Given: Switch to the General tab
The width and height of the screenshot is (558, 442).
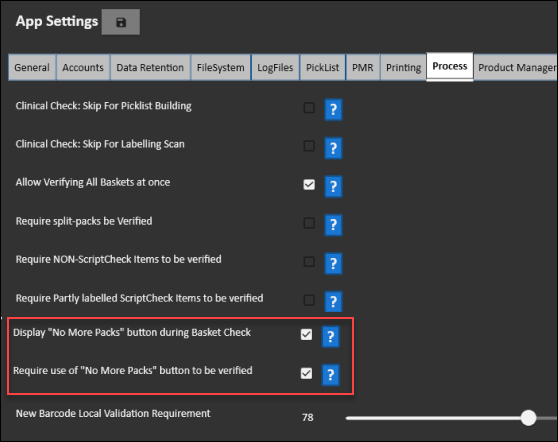Looking at the screenshot, I should [x=32, y=67].
